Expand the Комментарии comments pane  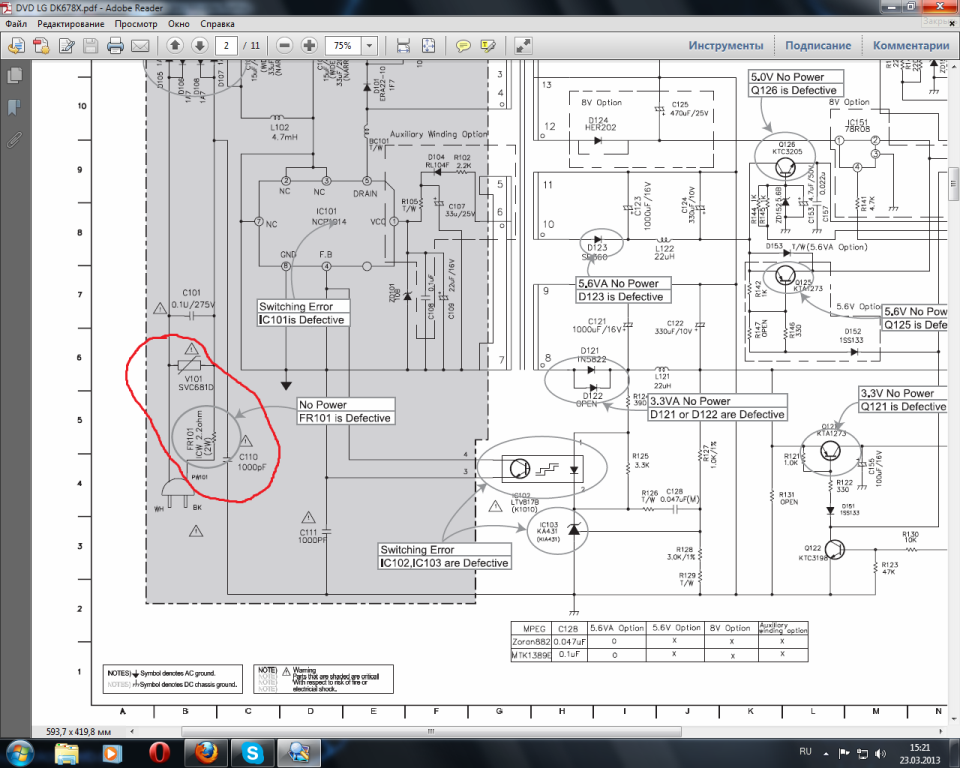[910, 46]
